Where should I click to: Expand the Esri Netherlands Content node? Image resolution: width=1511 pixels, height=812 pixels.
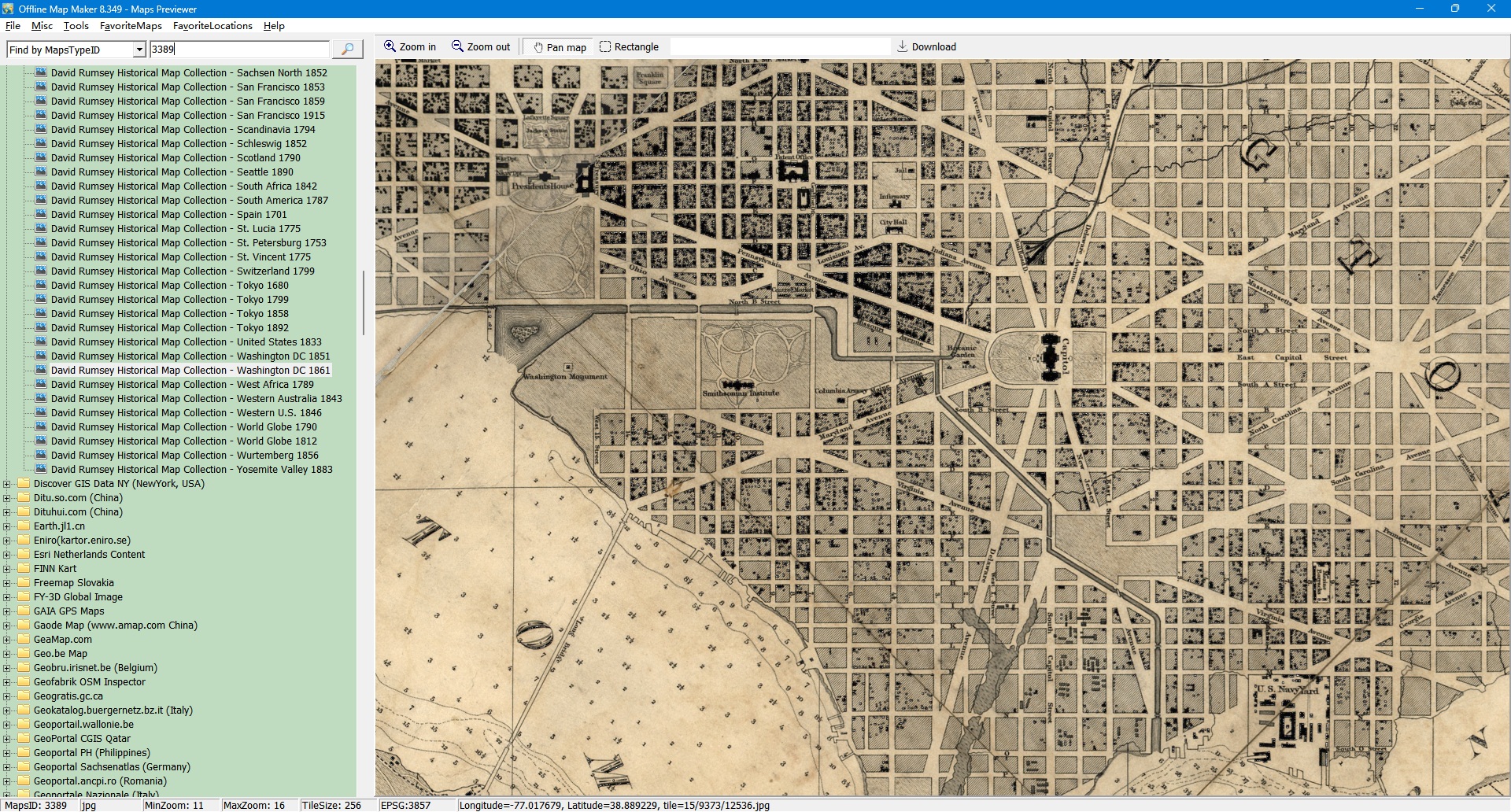pyautogui.click(x=7, y=555)
